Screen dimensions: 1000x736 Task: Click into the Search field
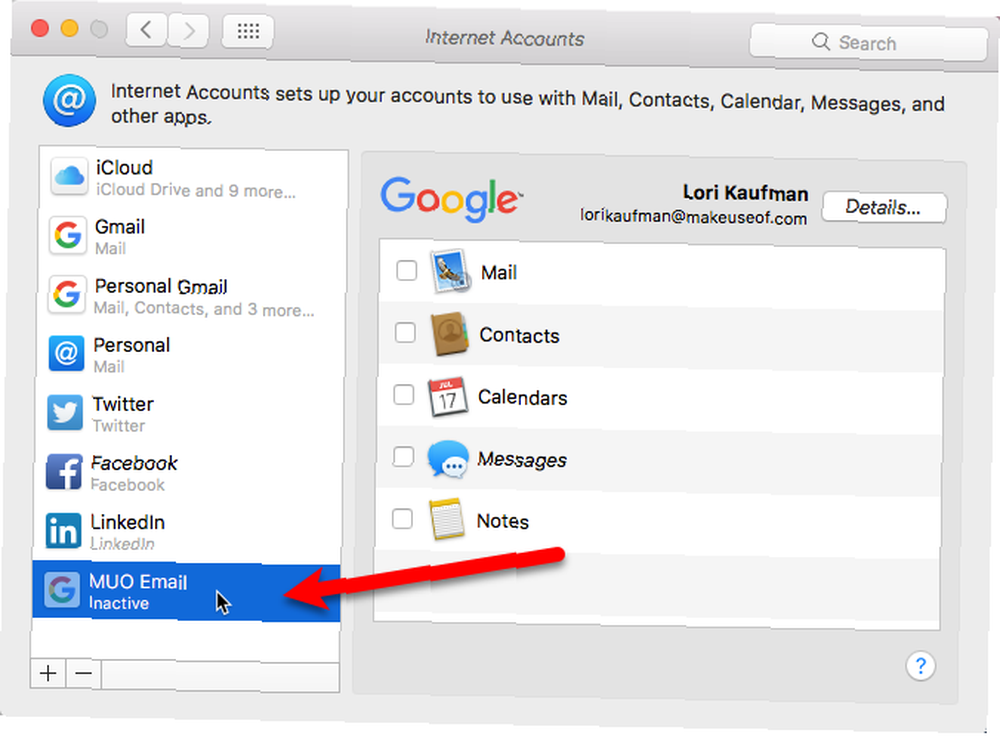(869, 43)
